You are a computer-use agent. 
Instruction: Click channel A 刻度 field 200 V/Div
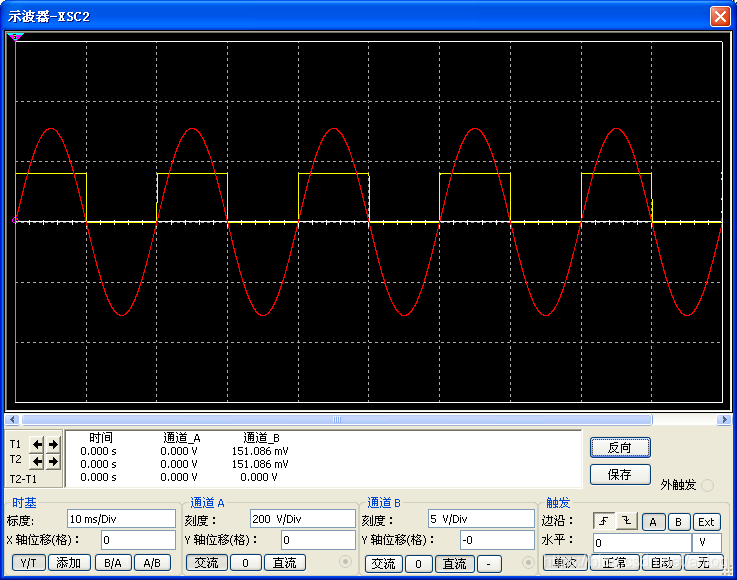(x=303, y=519)
